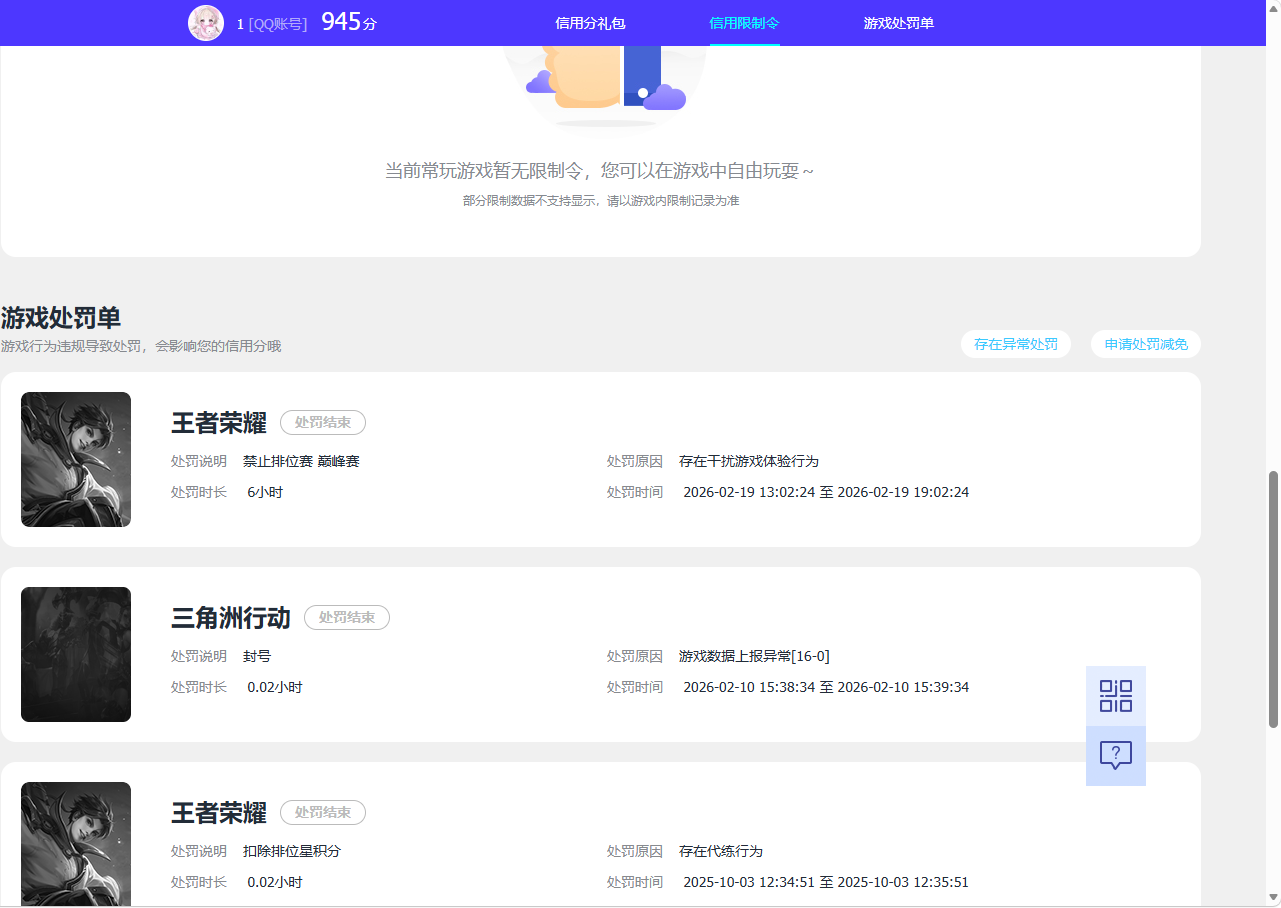This screenshot has width=1281, height=908.
Task: Open the floating QR code icon
Action: (1116, 696)
